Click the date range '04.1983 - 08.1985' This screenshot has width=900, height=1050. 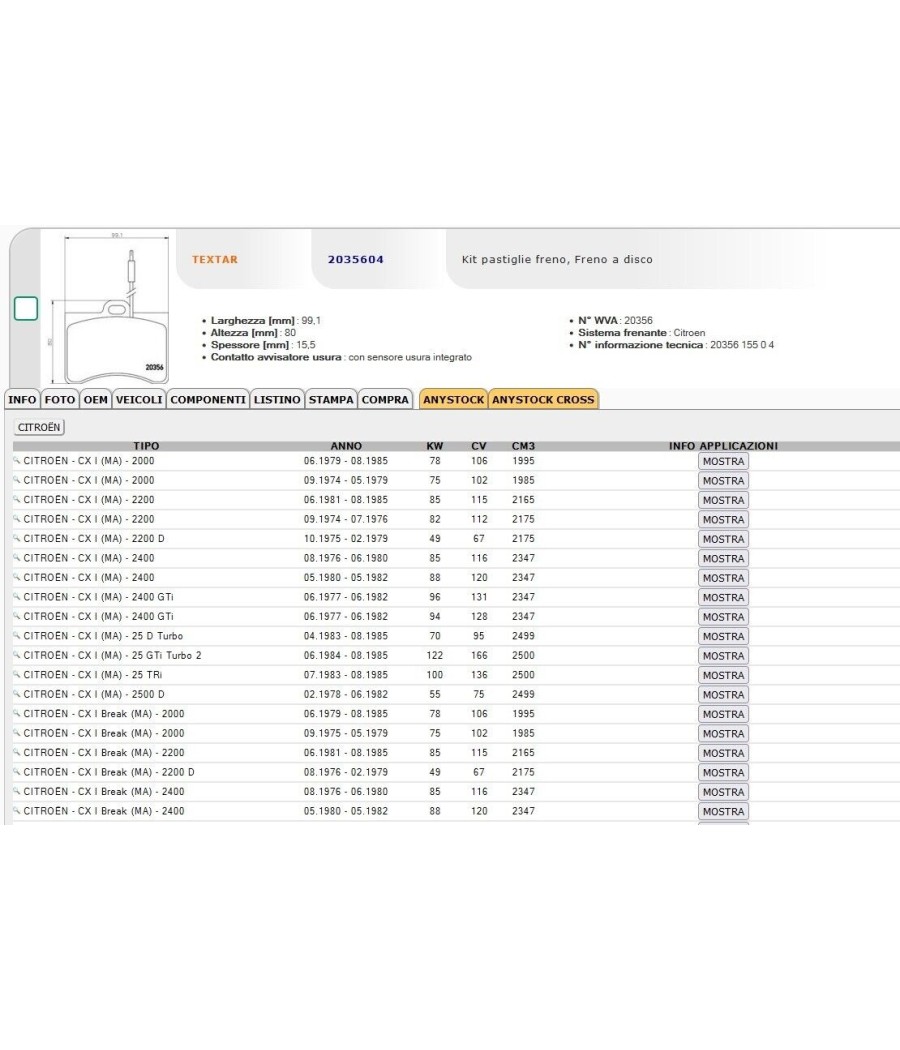tap(346, 635)
